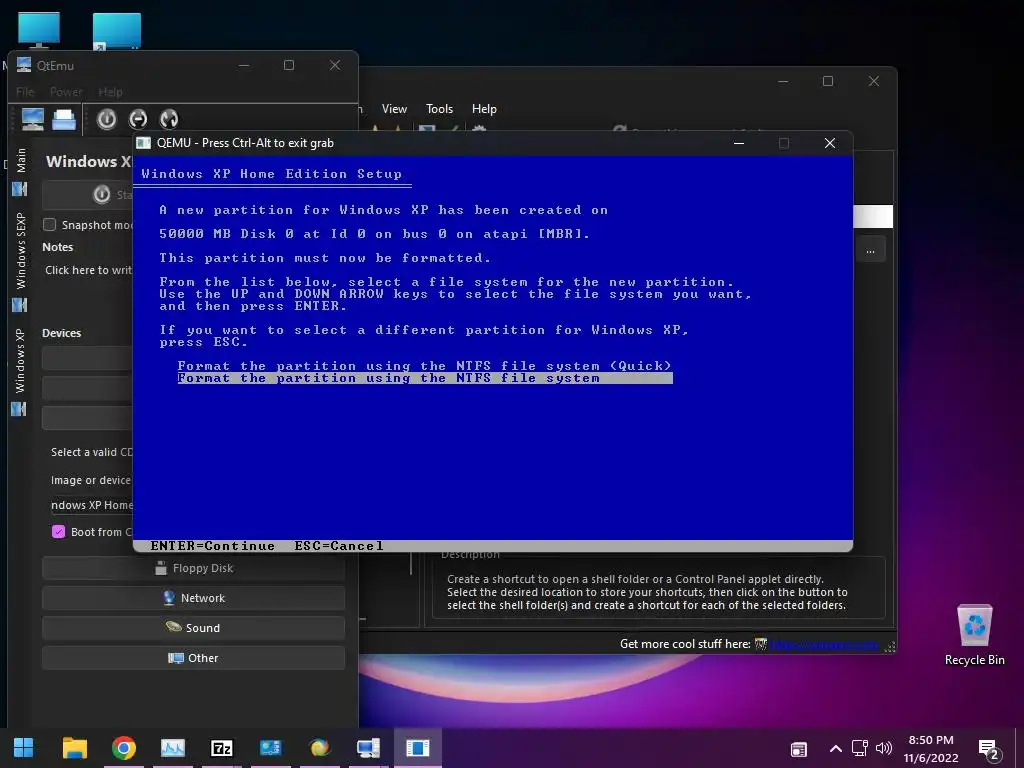Select the second desktop shortcut icon at top
This screenshot has width=1024, height=768.
click(x=116, y=31)
